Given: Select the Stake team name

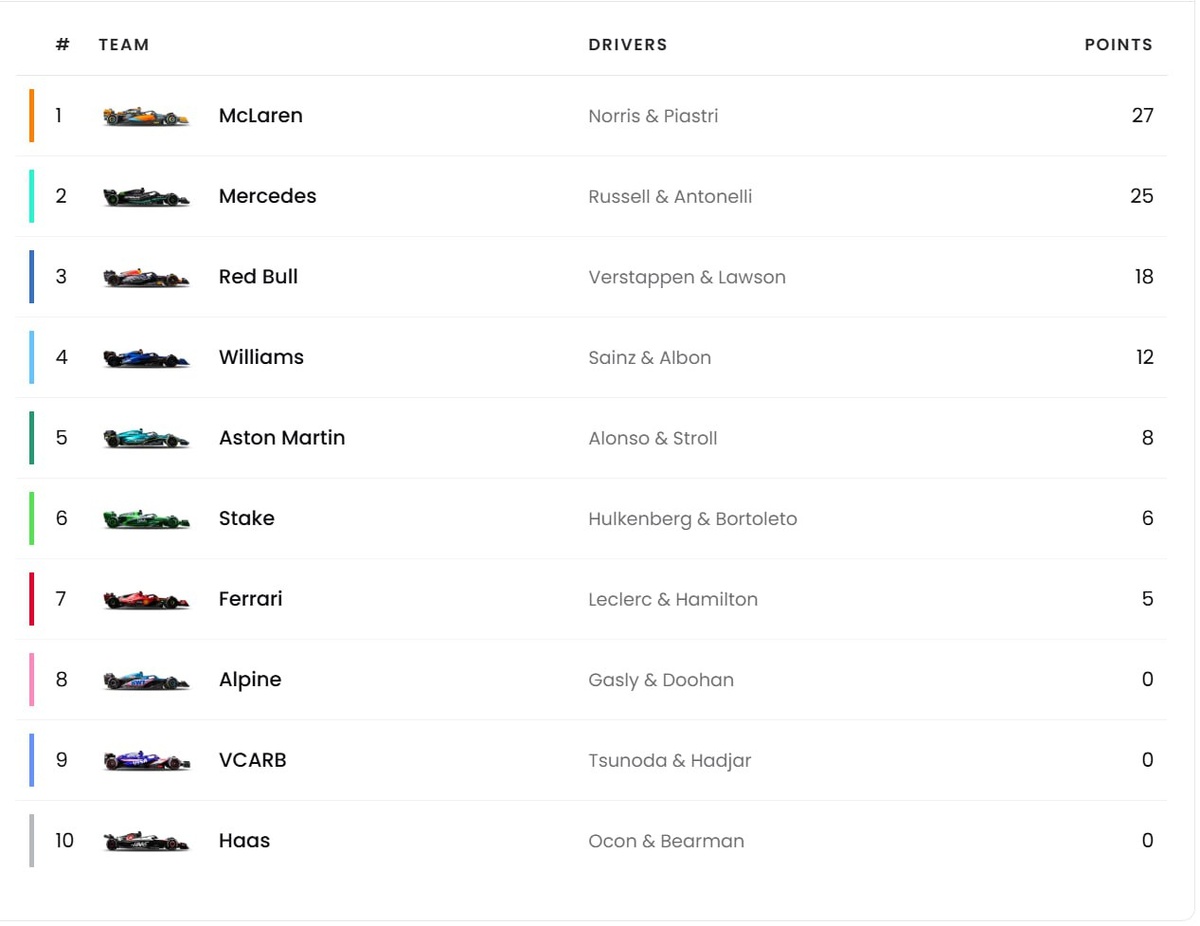Looking at the screenshot, I should pos(247,518).
